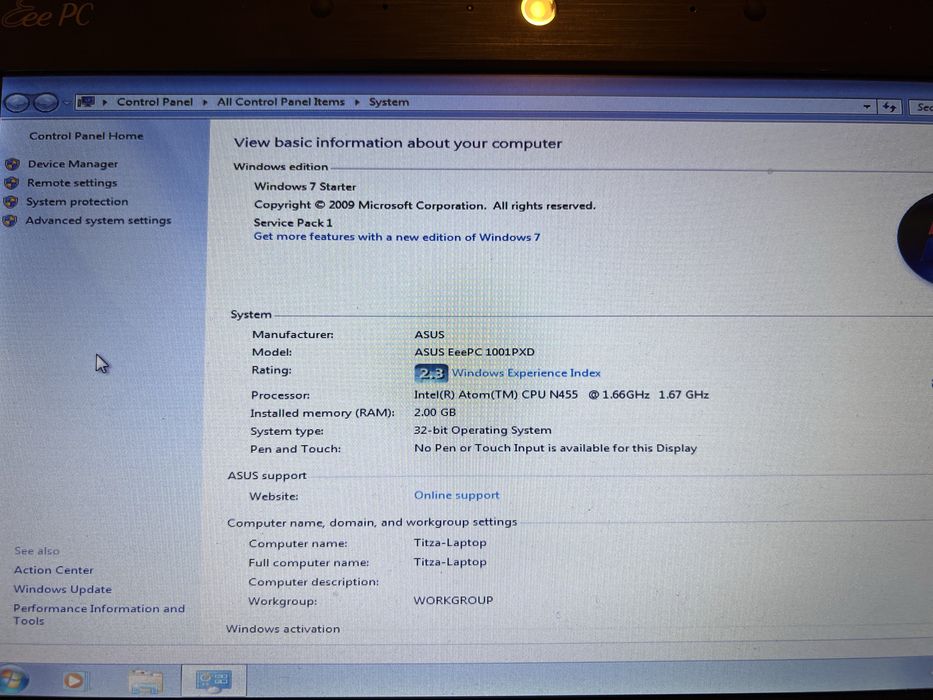The image size is (933, 700).
Task: Open System protection
Action: tap(77, 201)
